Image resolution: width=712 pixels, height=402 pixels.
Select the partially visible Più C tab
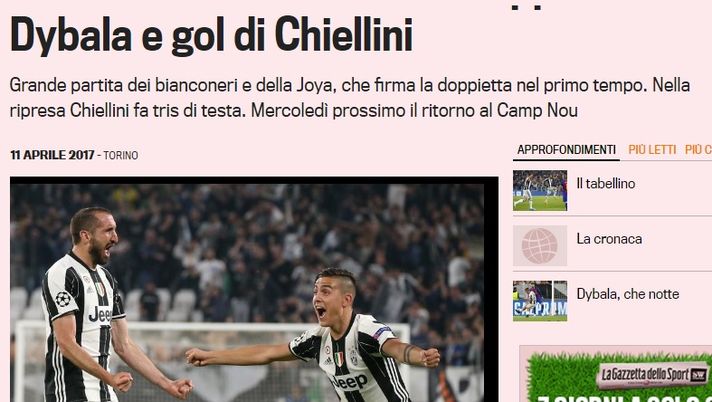(x=698, y=150)
